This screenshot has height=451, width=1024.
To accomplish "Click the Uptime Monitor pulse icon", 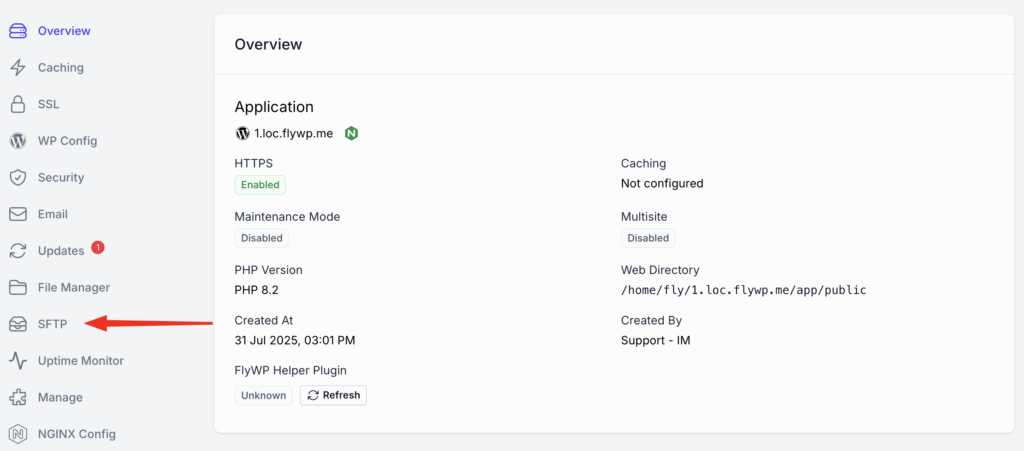I will pos(18,360).
